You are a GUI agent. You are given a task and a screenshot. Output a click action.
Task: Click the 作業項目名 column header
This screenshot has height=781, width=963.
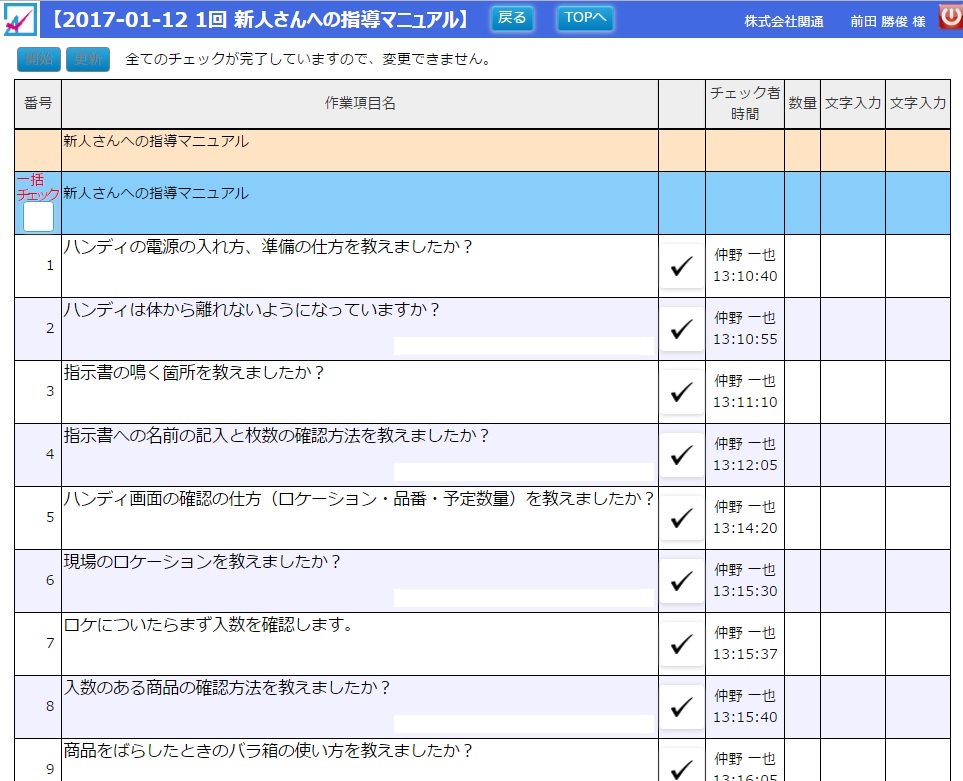360,103
